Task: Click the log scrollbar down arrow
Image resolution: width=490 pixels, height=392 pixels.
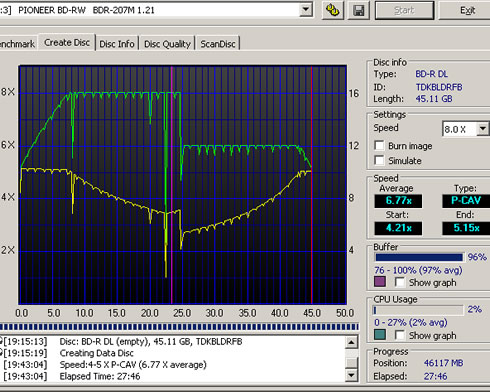Action: (351, 376)
